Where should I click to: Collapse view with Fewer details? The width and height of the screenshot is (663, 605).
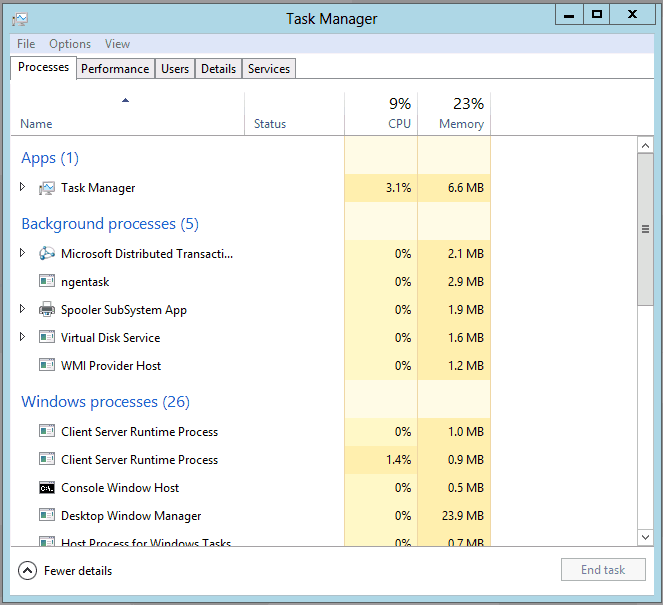(x=66, y=571)
